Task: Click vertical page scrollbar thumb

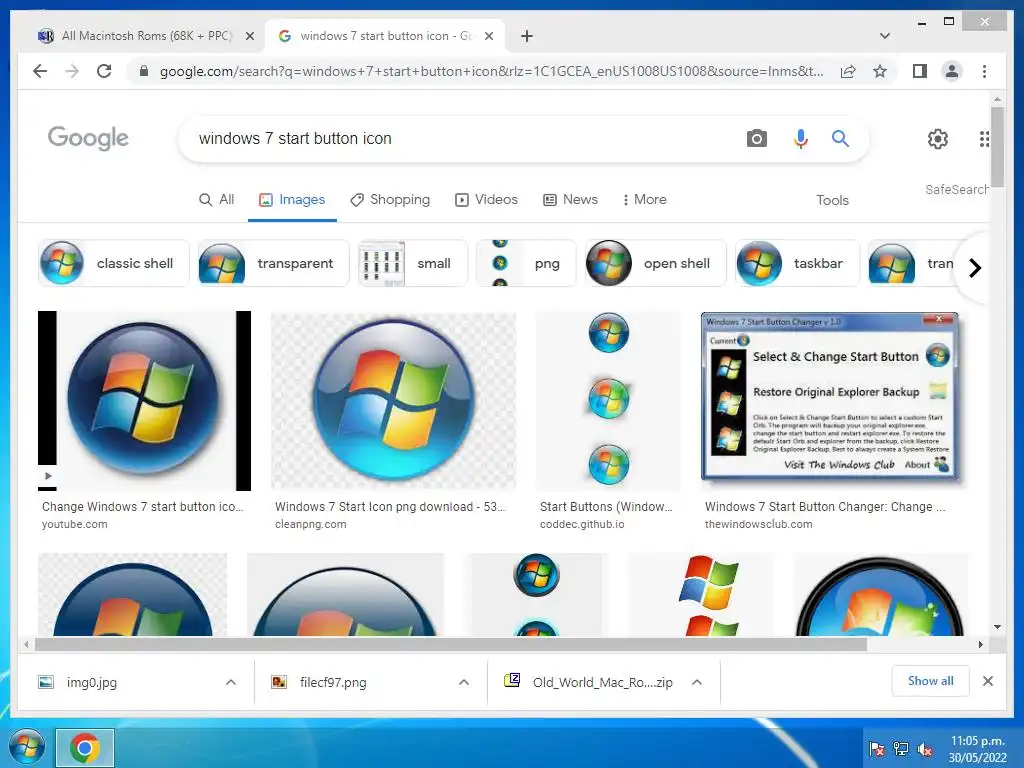Action: click(997, 147)
